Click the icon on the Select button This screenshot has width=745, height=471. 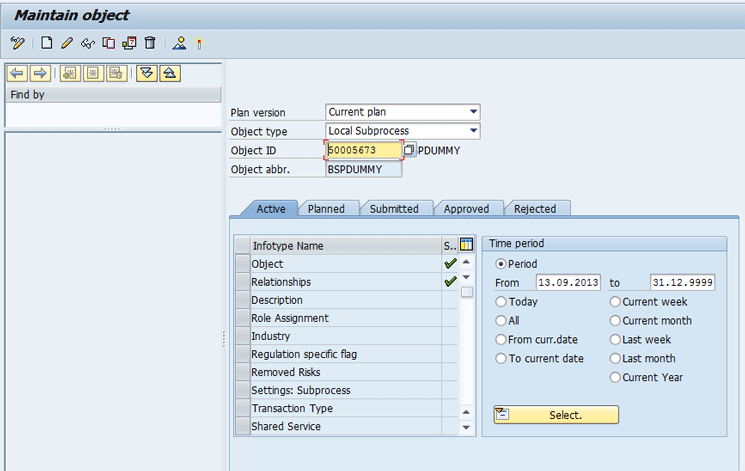tap(502, 414)
